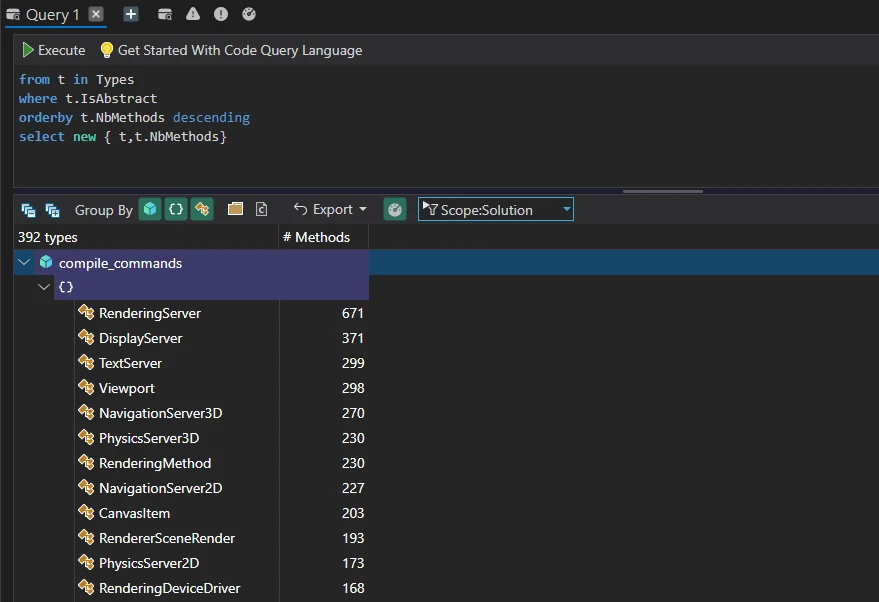Viewport: 879px width, 602px height.
Task: Expand all result rows icon
Action: (x=52, y=210)
